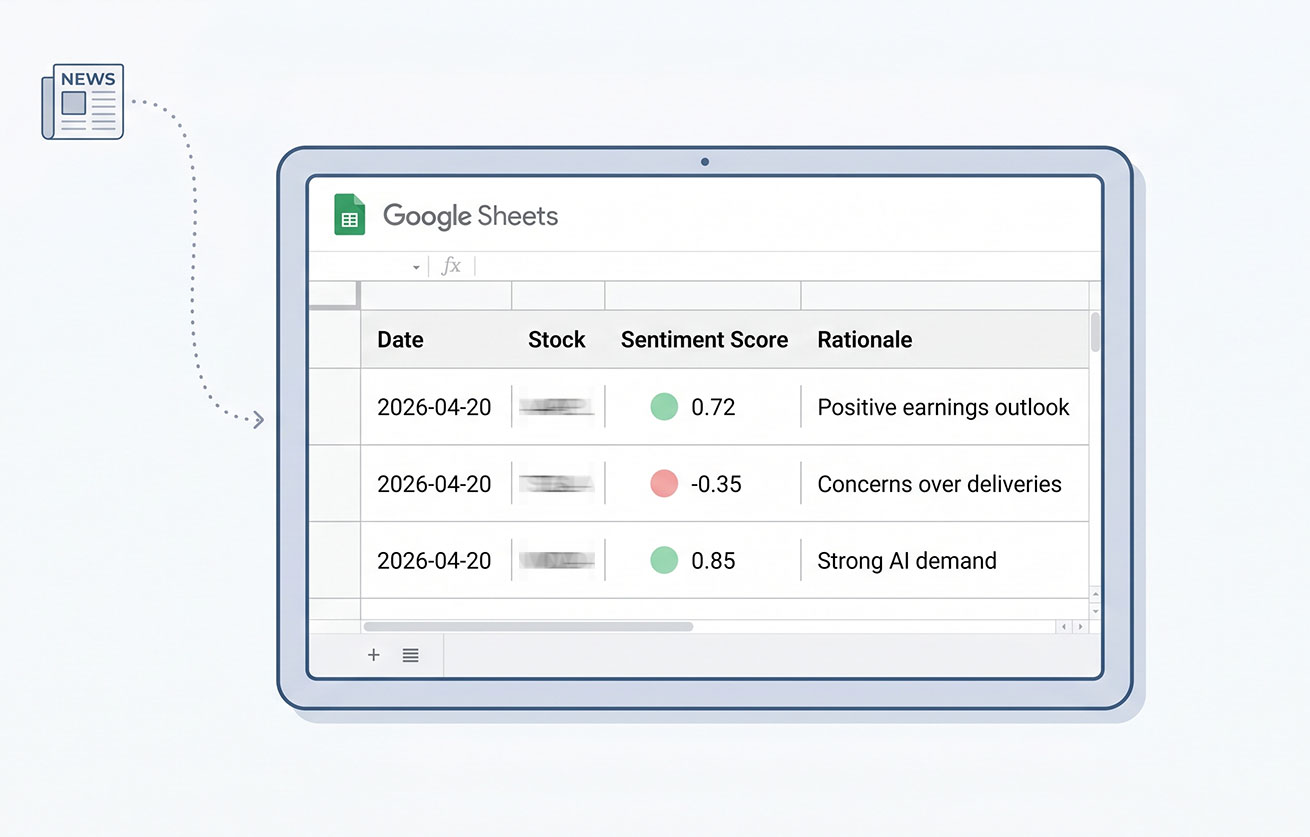This screenshot has height=837, width=1310.
Task: Click the fx function icon
Action: coord(451,266)
